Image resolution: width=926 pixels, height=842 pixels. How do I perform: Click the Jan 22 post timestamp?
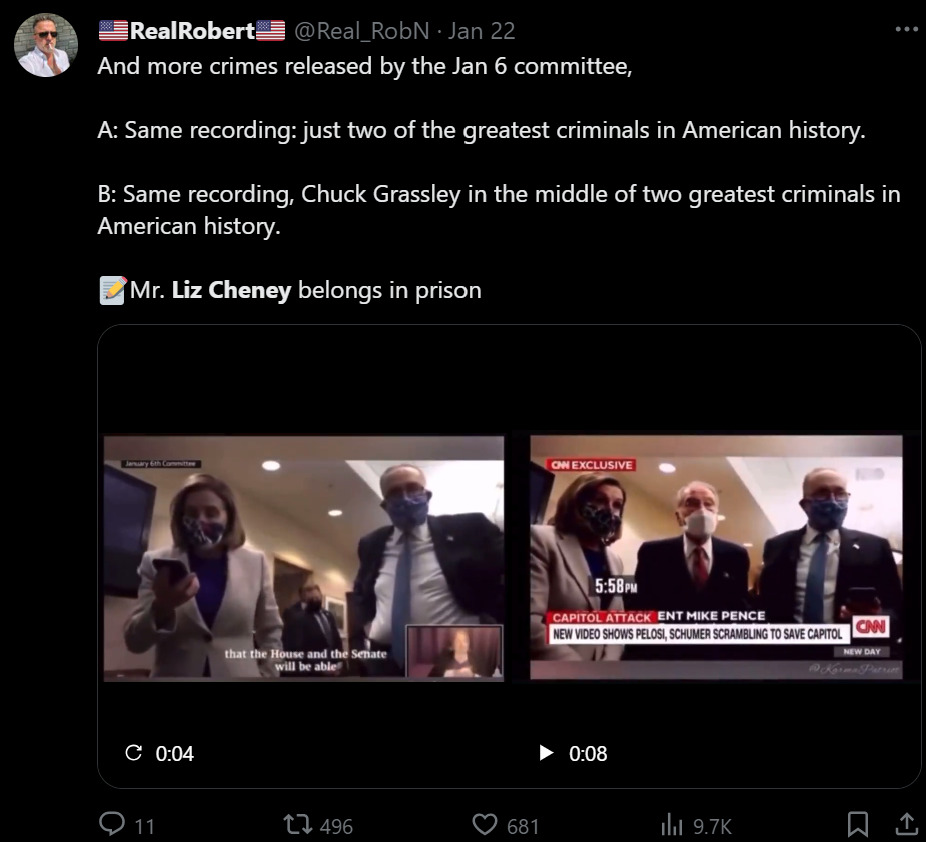pyautogui.click(x=482, y=31)
